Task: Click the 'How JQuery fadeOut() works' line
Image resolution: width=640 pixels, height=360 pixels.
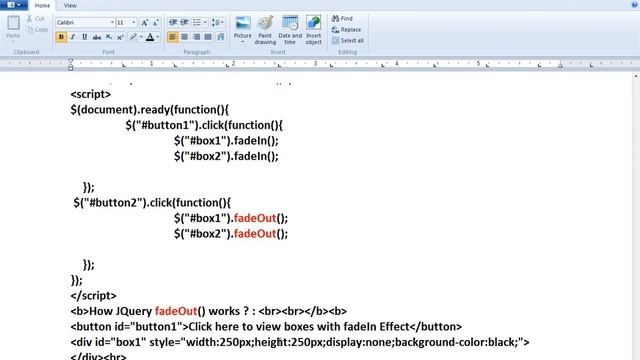Action: pyautogui.click(x=209, y=311)
